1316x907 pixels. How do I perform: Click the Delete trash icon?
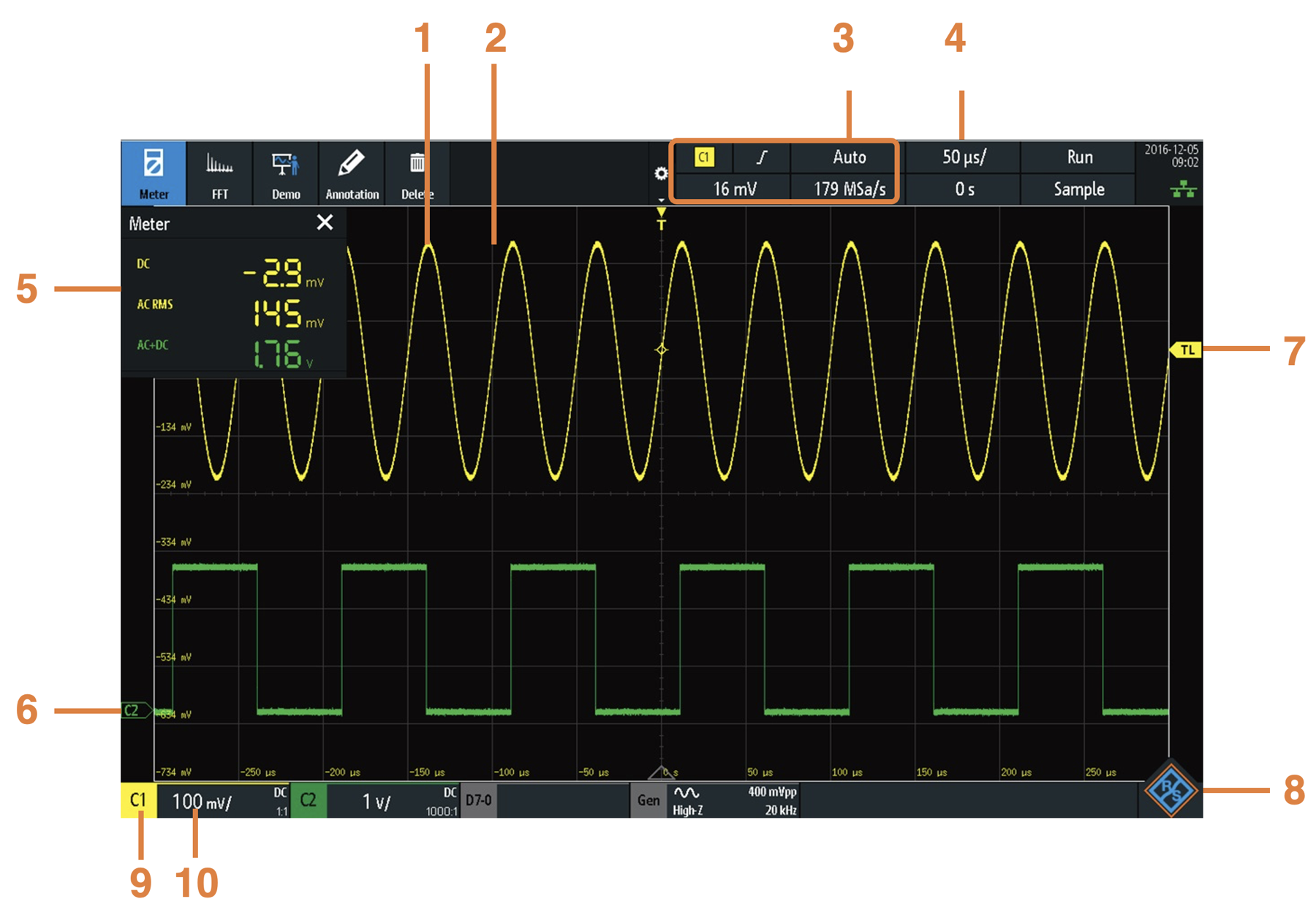coord(417,173)
